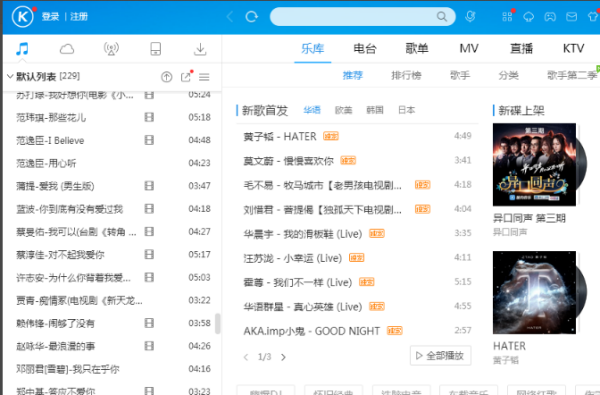Go to previous new songs page
600x395 pixels.
click(246, 357)
